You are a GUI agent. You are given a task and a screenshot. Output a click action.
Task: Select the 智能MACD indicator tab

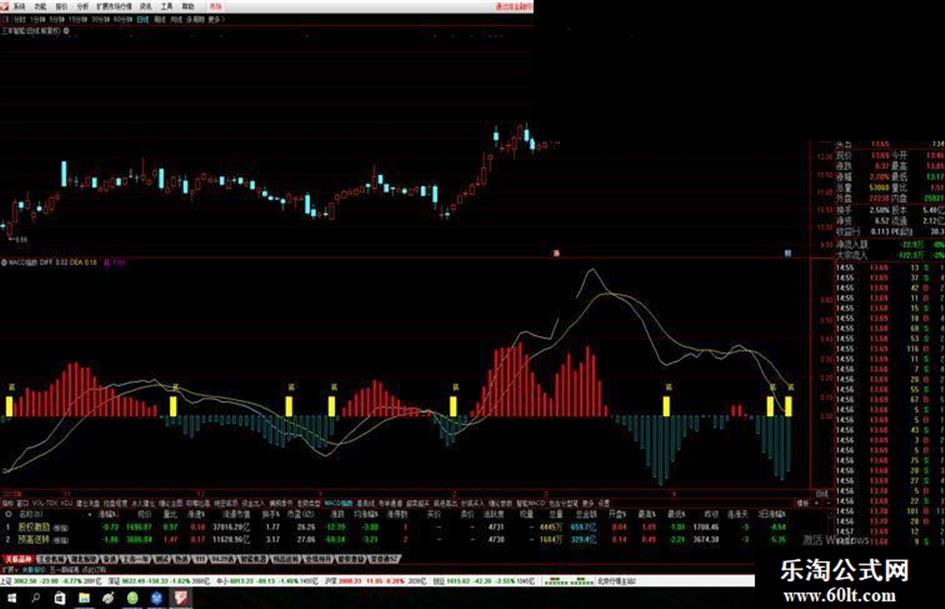click(x=531, y=503)
